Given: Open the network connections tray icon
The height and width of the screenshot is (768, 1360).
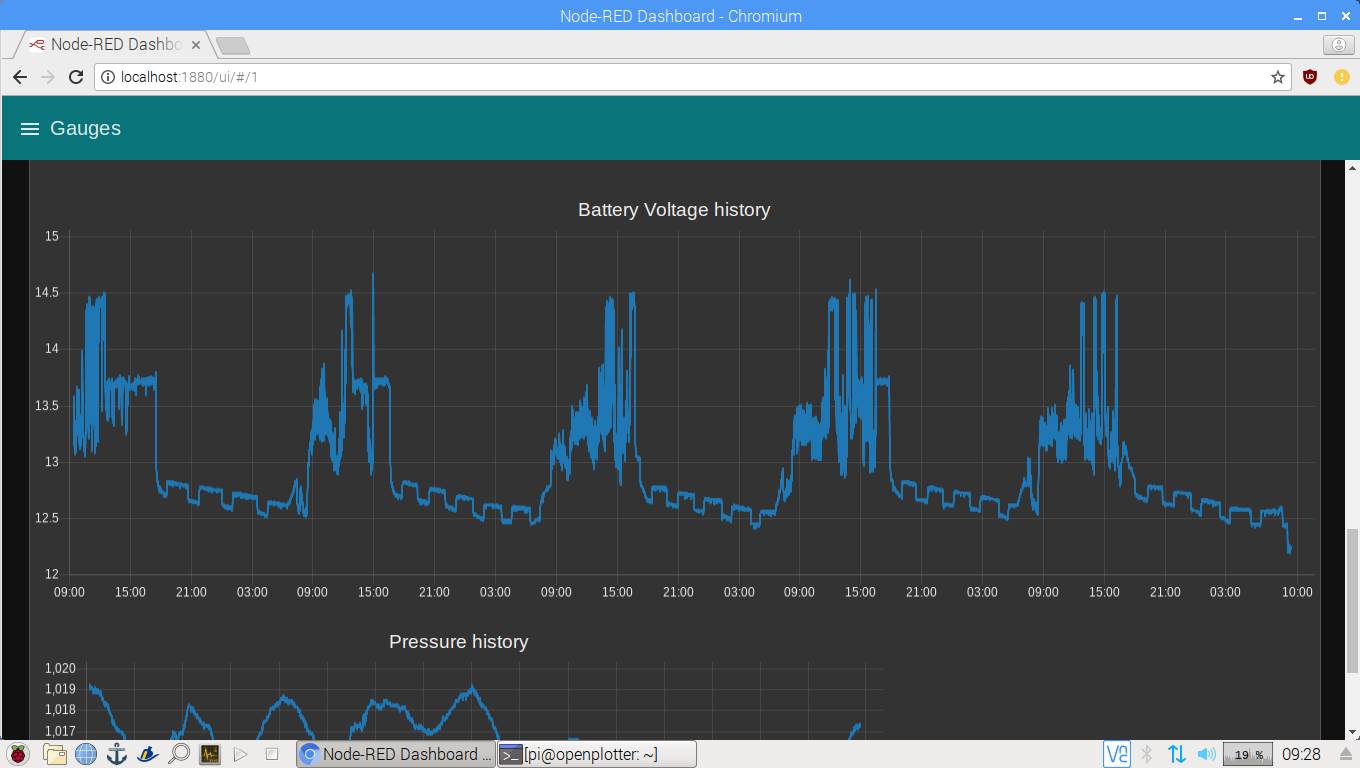Looking at the screenshot, I should (x=1177, y=754).
